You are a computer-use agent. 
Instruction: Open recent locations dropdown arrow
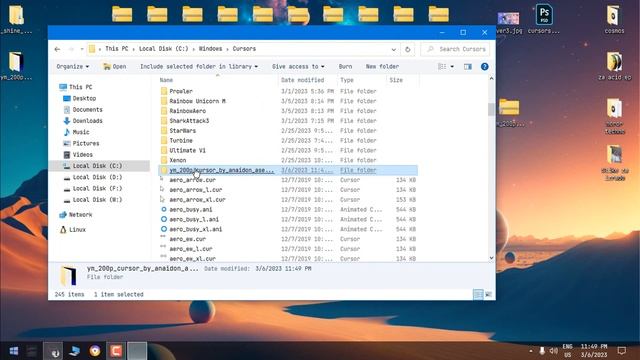pyautogui.click(x=82, y=49)
